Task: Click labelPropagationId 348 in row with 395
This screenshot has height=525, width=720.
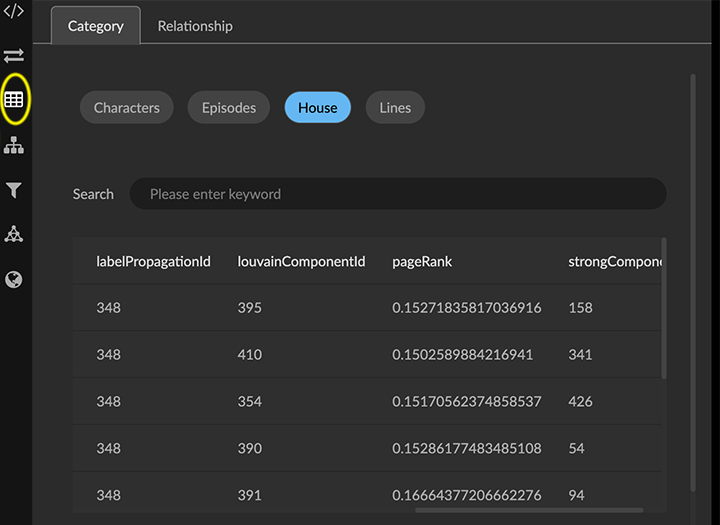Action: (x=108, y=307)
